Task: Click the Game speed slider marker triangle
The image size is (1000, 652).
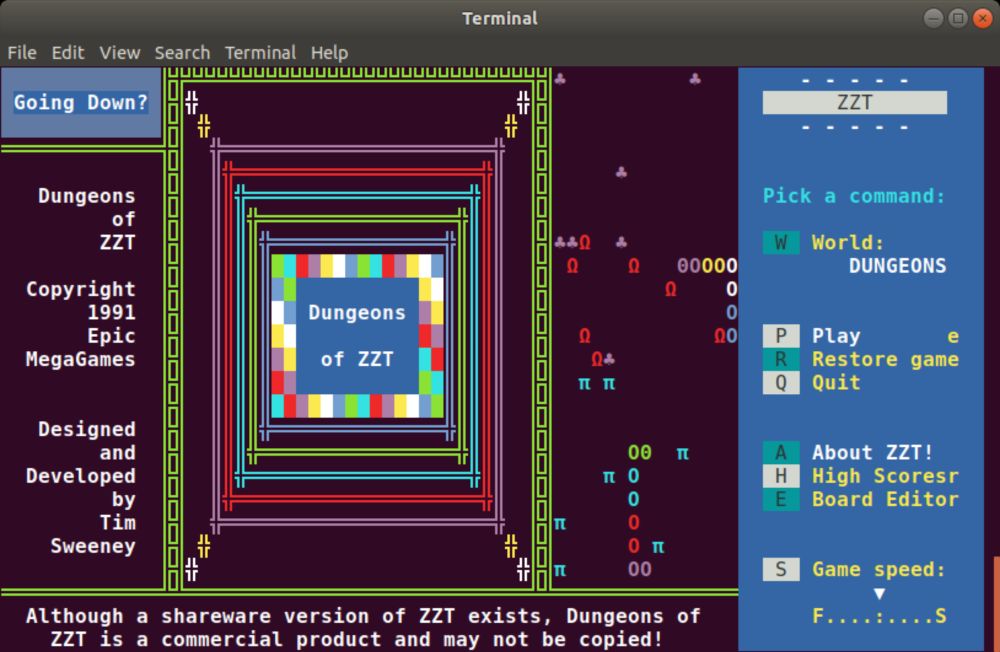Action: coord(879,593)
